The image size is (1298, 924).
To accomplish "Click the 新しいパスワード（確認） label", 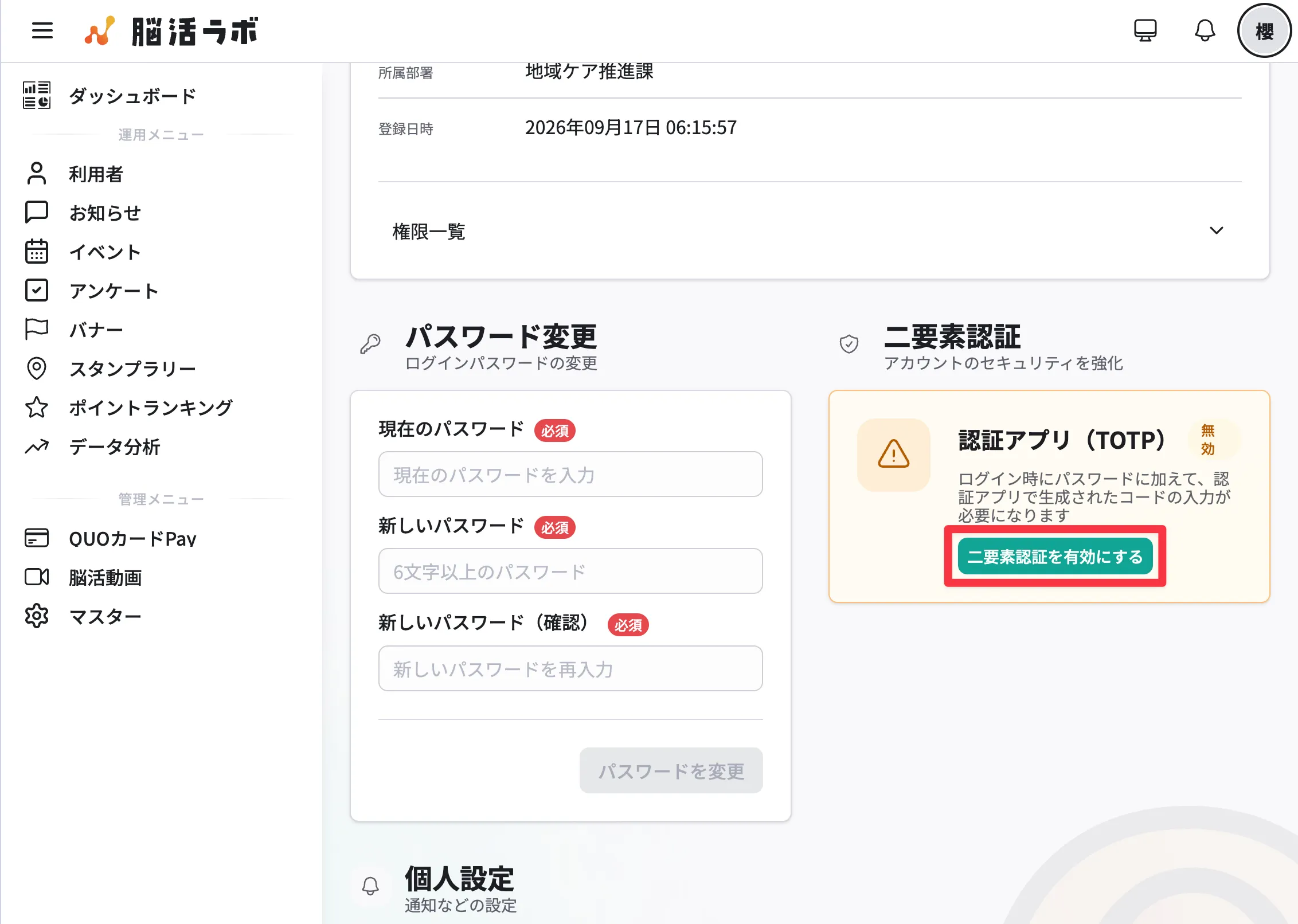I will coord(484,622).
